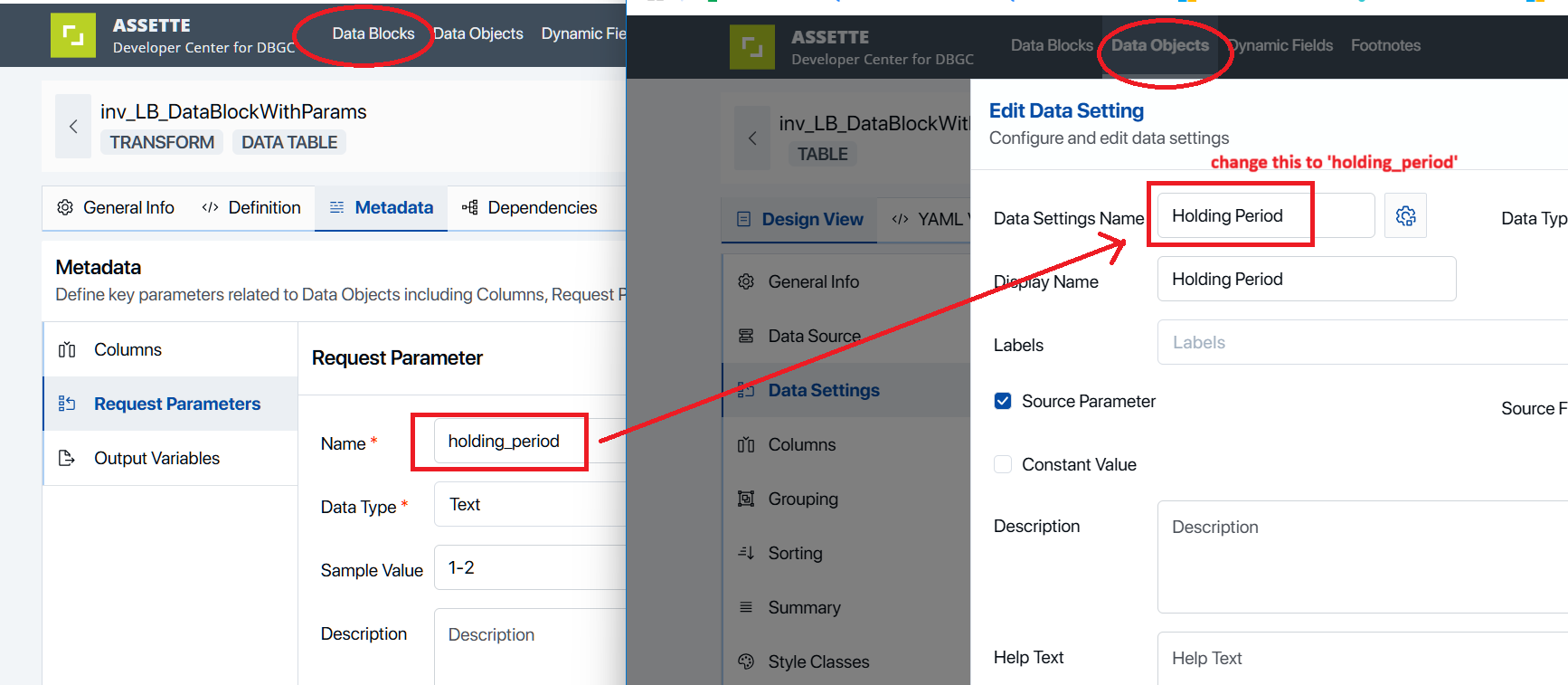Click the gear icon beside Data Settings Name

[1405, 215]
